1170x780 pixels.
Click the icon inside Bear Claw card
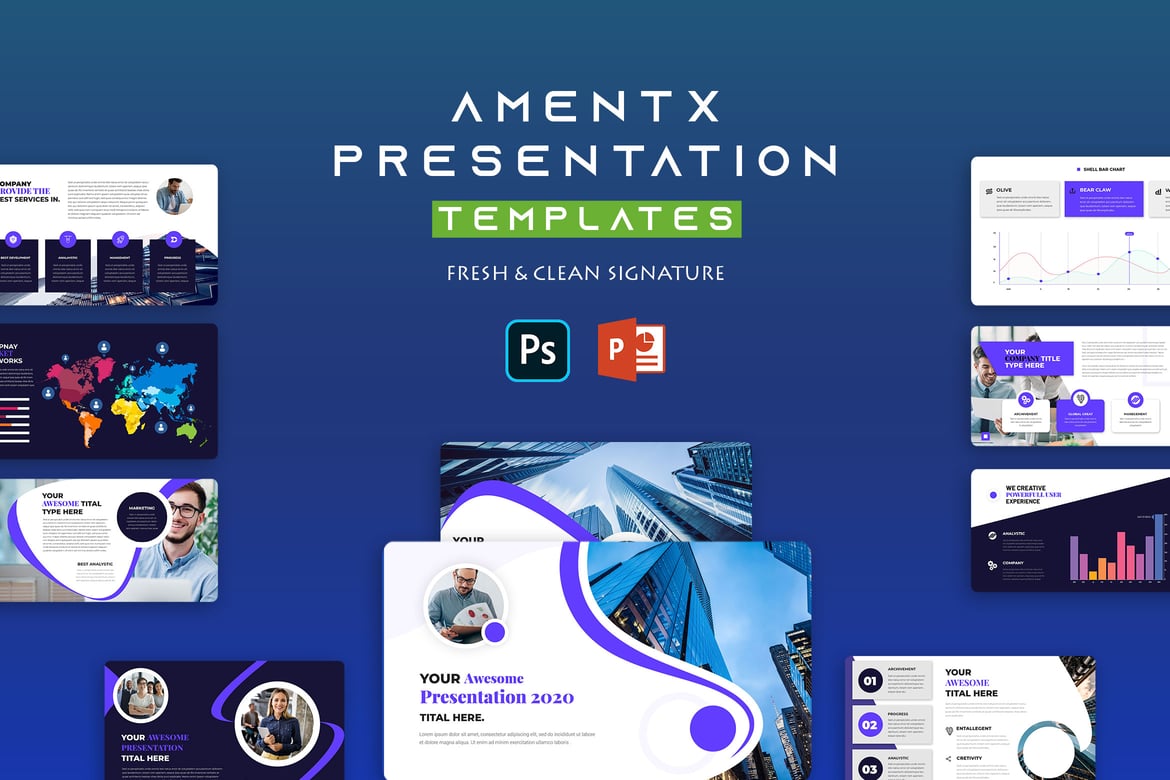point(1072,190)
